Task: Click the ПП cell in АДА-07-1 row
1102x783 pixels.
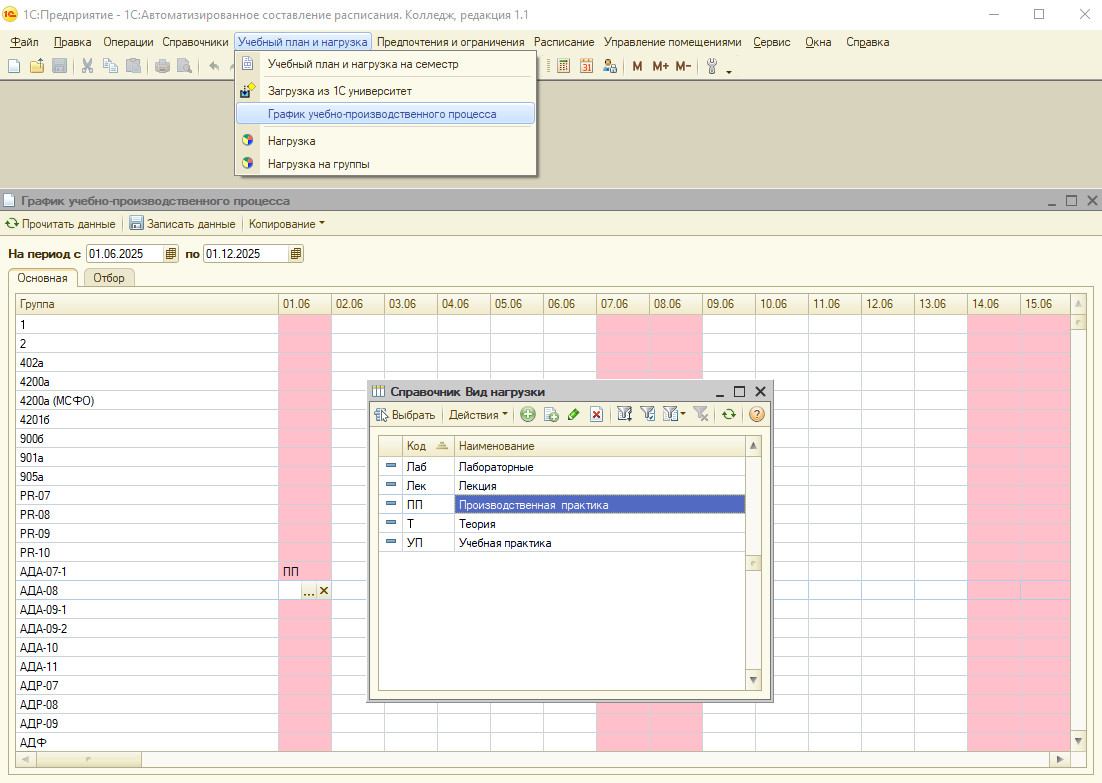Action: point(305,572)
